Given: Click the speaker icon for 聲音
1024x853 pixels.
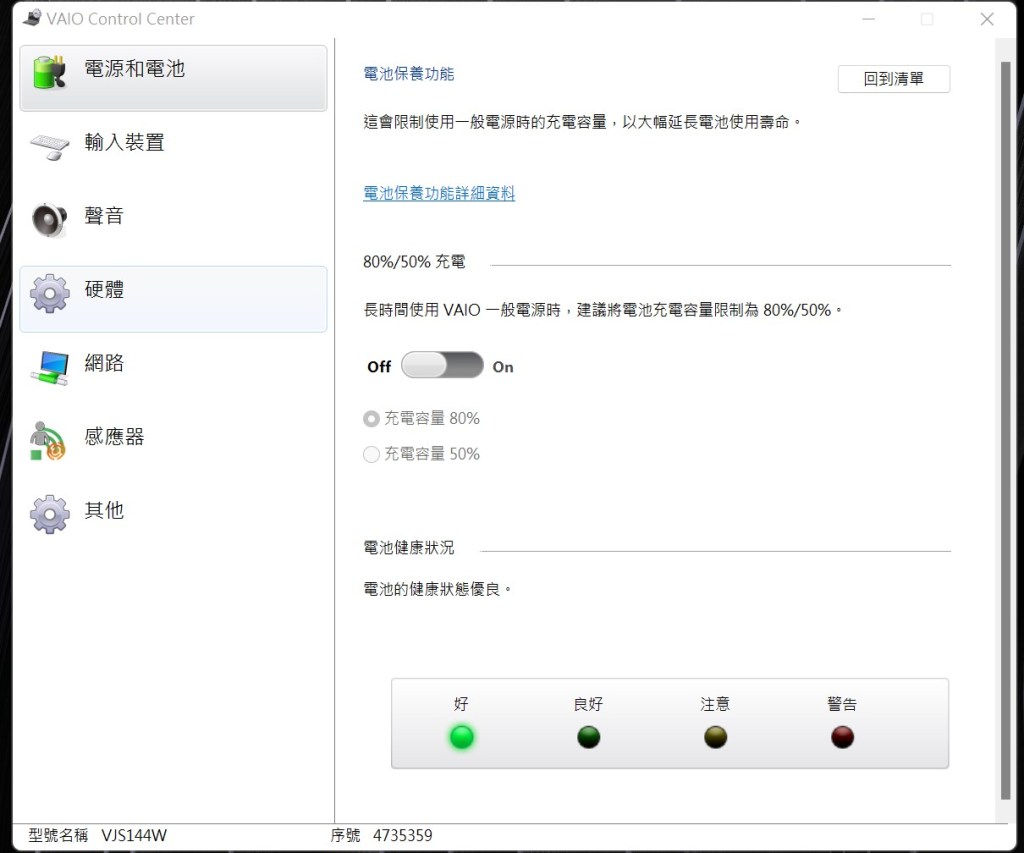Looking at the screenshot, I should point(49,219).
